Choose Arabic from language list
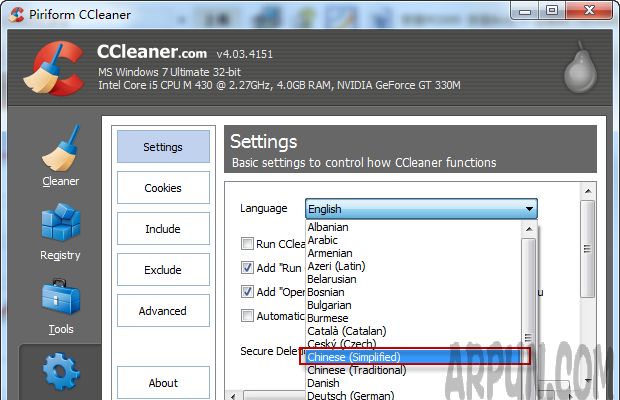Image resolution: width=620 pixels, height=400 pixels. pyautogui.click(x=414, y=240)
